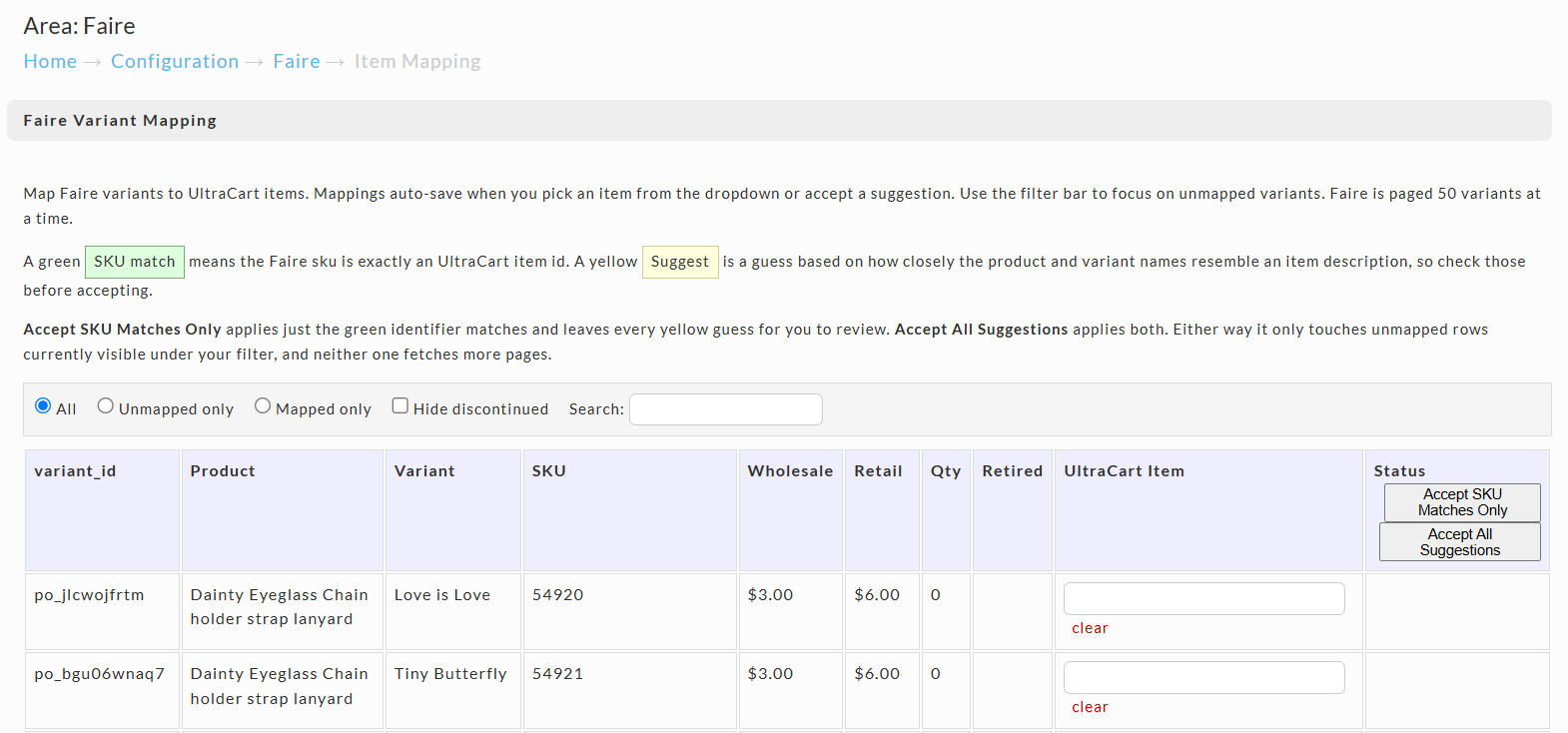Open the Faire breadcrumb link
Viewport: 1568px width, 733px height.
tap(297, 61)
